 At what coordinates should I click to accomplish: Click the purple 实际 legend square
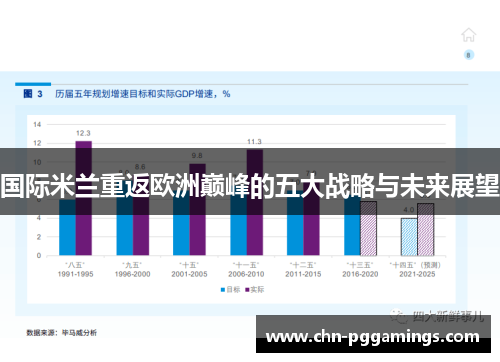(x=247, y=290)
